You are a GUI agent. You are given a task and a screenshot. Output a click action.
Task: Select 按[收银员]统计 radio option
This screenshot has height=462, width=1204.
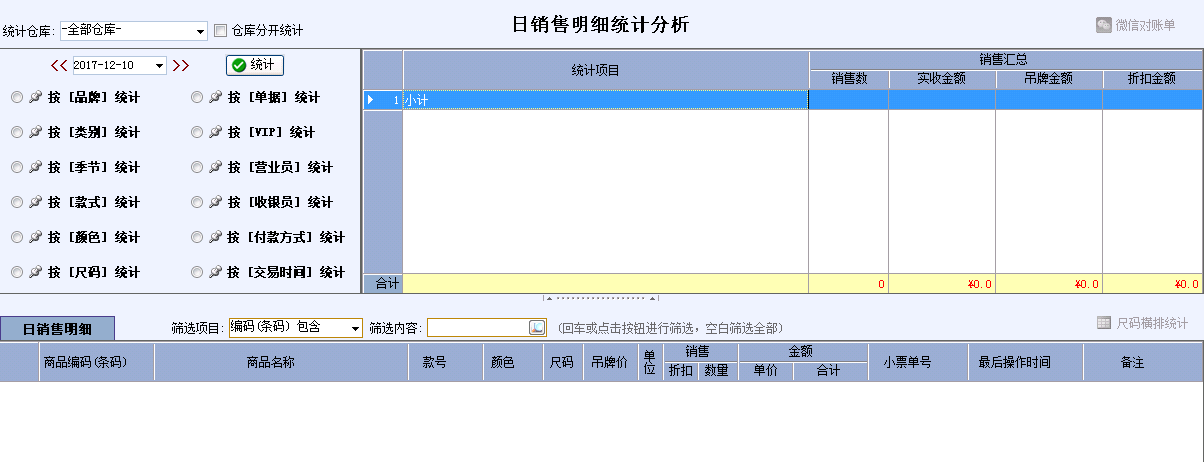tap(197, 202)
